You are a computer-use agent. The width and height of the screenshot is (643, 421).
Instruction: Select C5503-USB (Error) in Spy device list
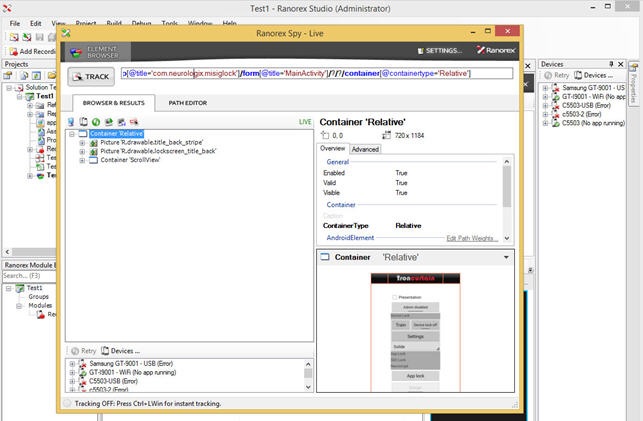pos(114,381)
